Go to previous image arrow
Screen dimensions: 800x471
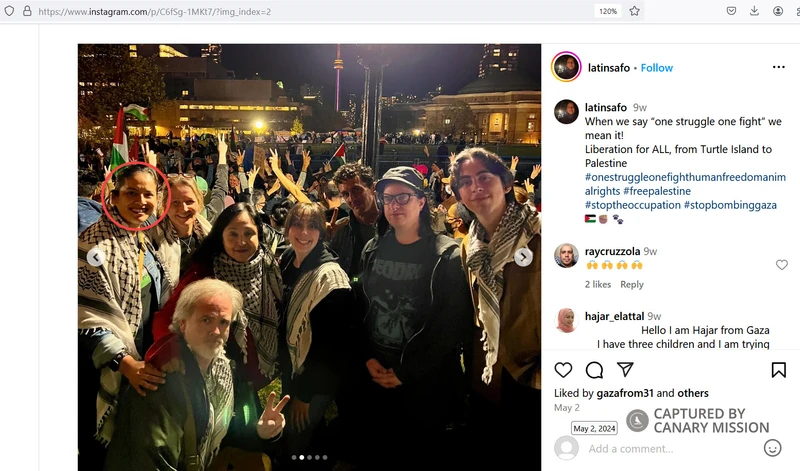(x=96, y=257)
